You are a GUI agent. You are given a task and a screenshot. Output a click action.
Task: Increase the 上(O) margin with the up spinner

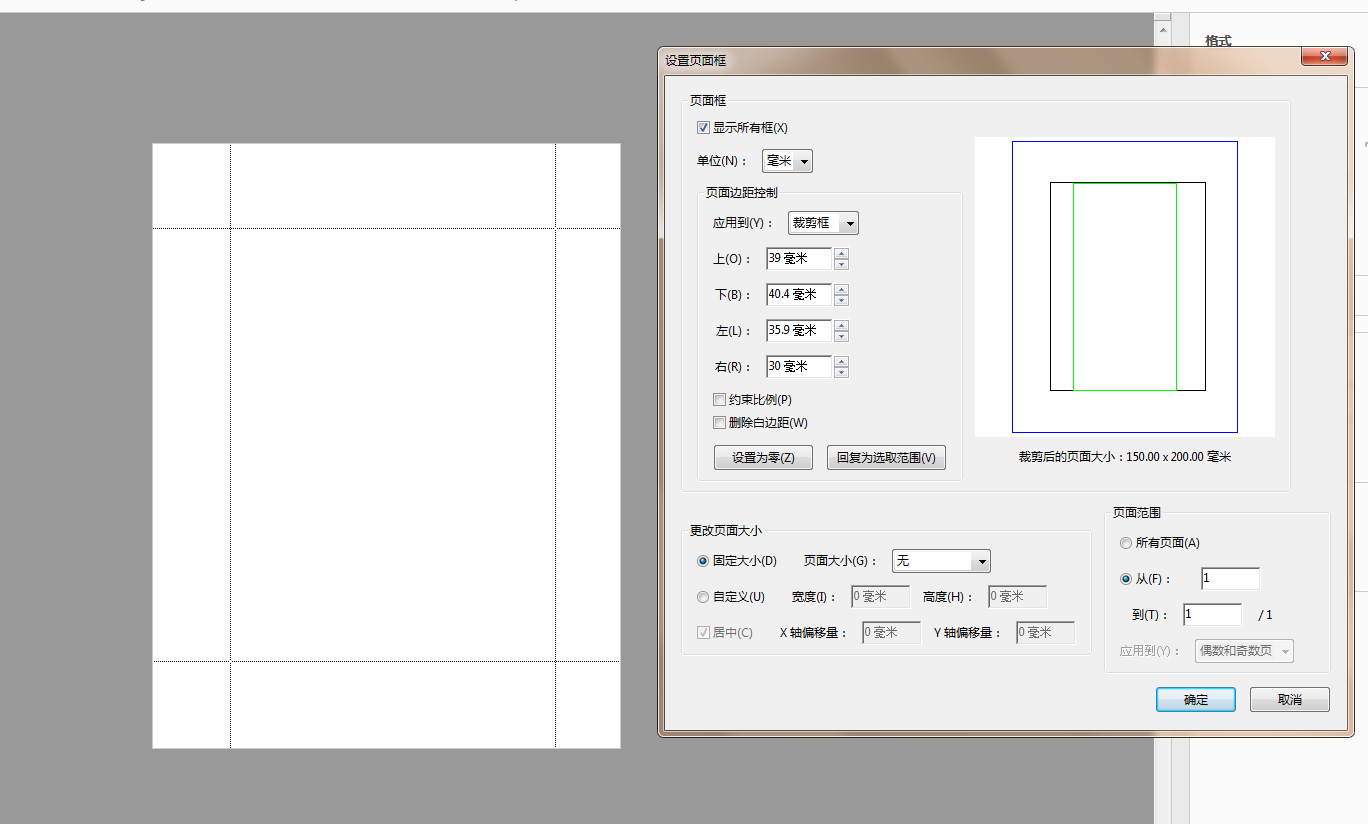pos(840,254)
